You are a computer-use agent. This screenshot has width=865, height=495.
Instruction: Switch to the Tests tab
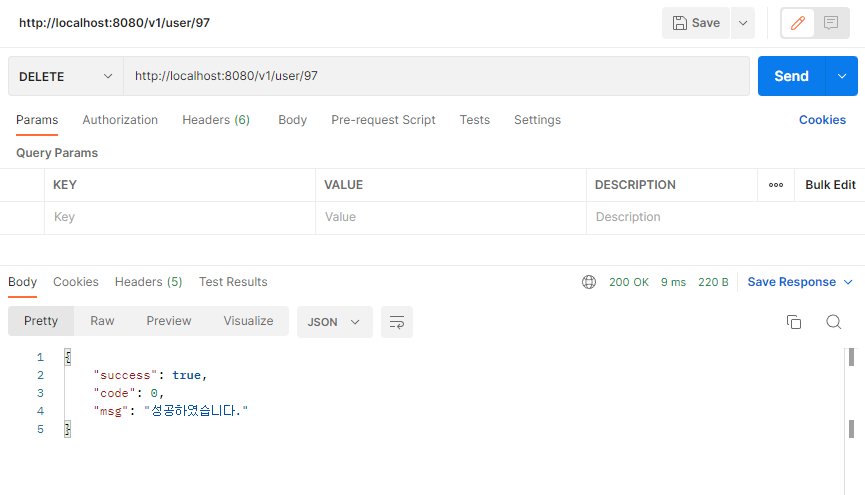(475, 120)
